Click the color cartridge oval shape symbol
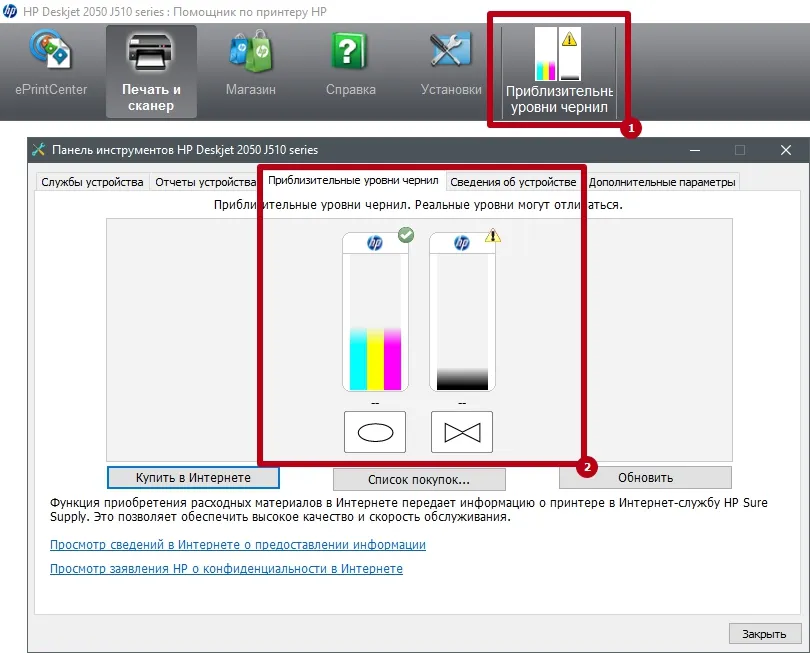 click(x=375, y=432)
